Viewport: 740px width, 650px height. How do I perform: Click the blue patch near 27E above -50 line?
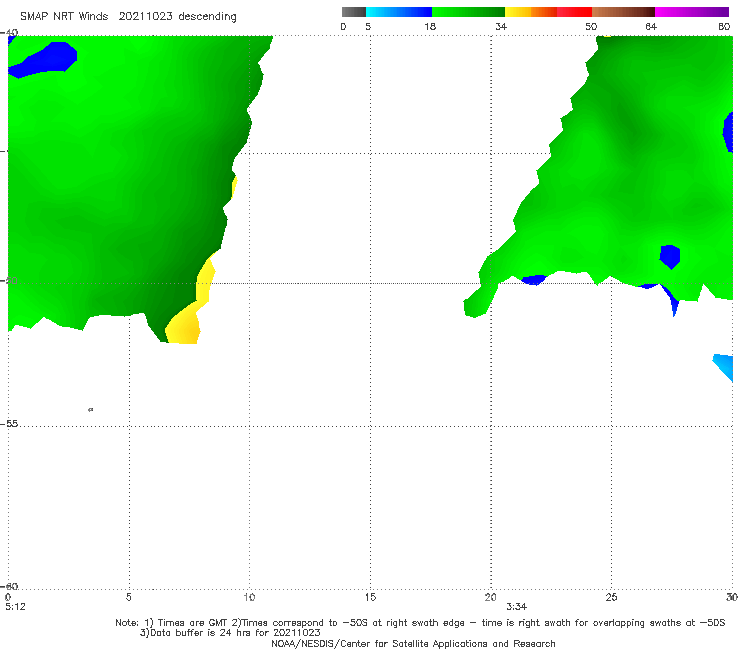[670, 257]
